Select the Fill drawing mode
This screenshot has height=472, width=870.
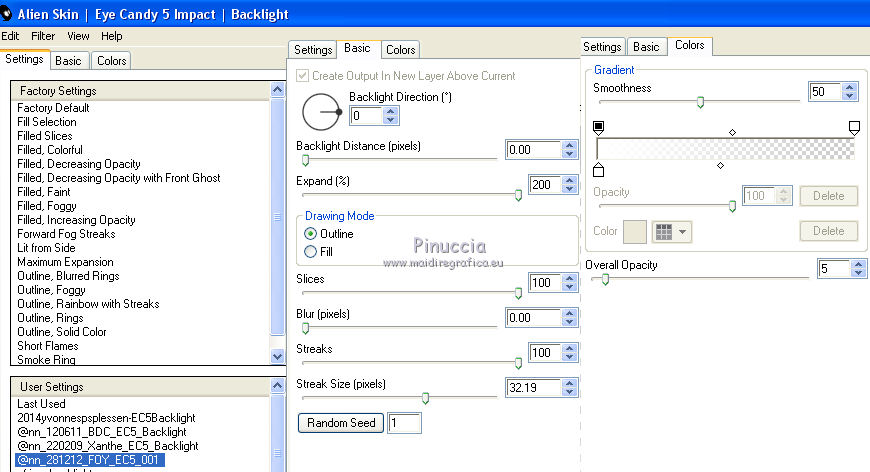pyautogui.click(x=311, y=252)
